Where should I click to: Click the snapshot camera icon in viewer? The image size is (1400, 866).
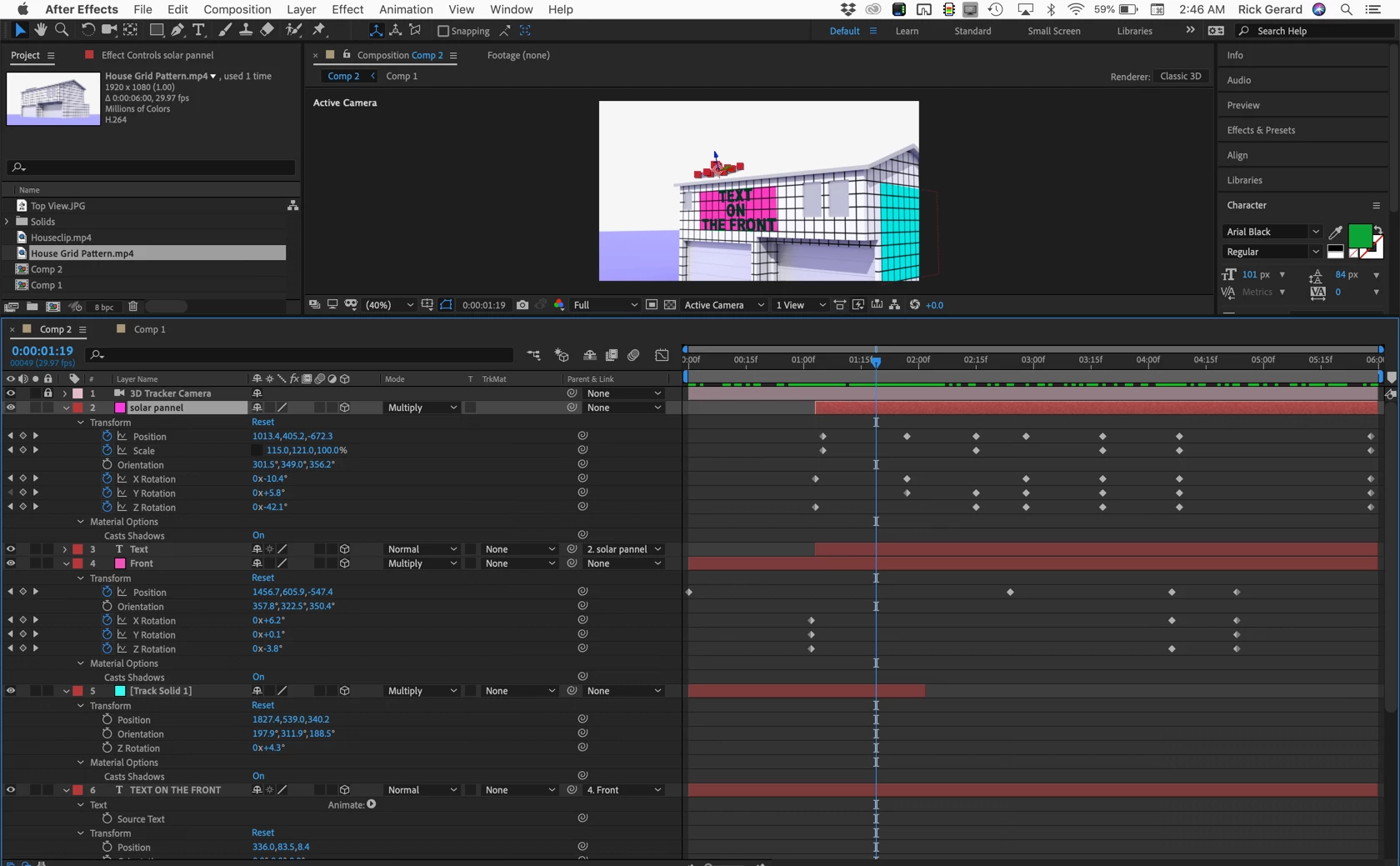(x=522, y=305)
